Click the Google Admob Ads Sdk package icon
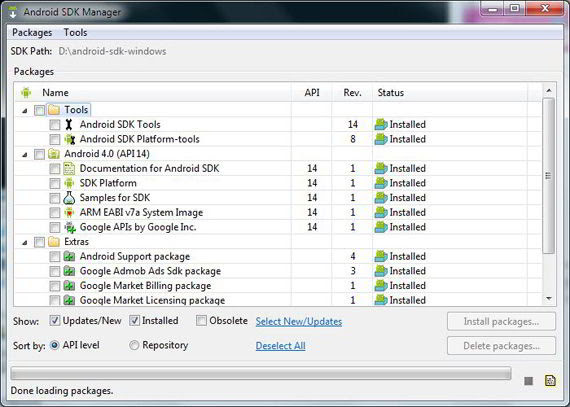The width and height of the screenshot is (570, 407). click(x=69, y=271)
